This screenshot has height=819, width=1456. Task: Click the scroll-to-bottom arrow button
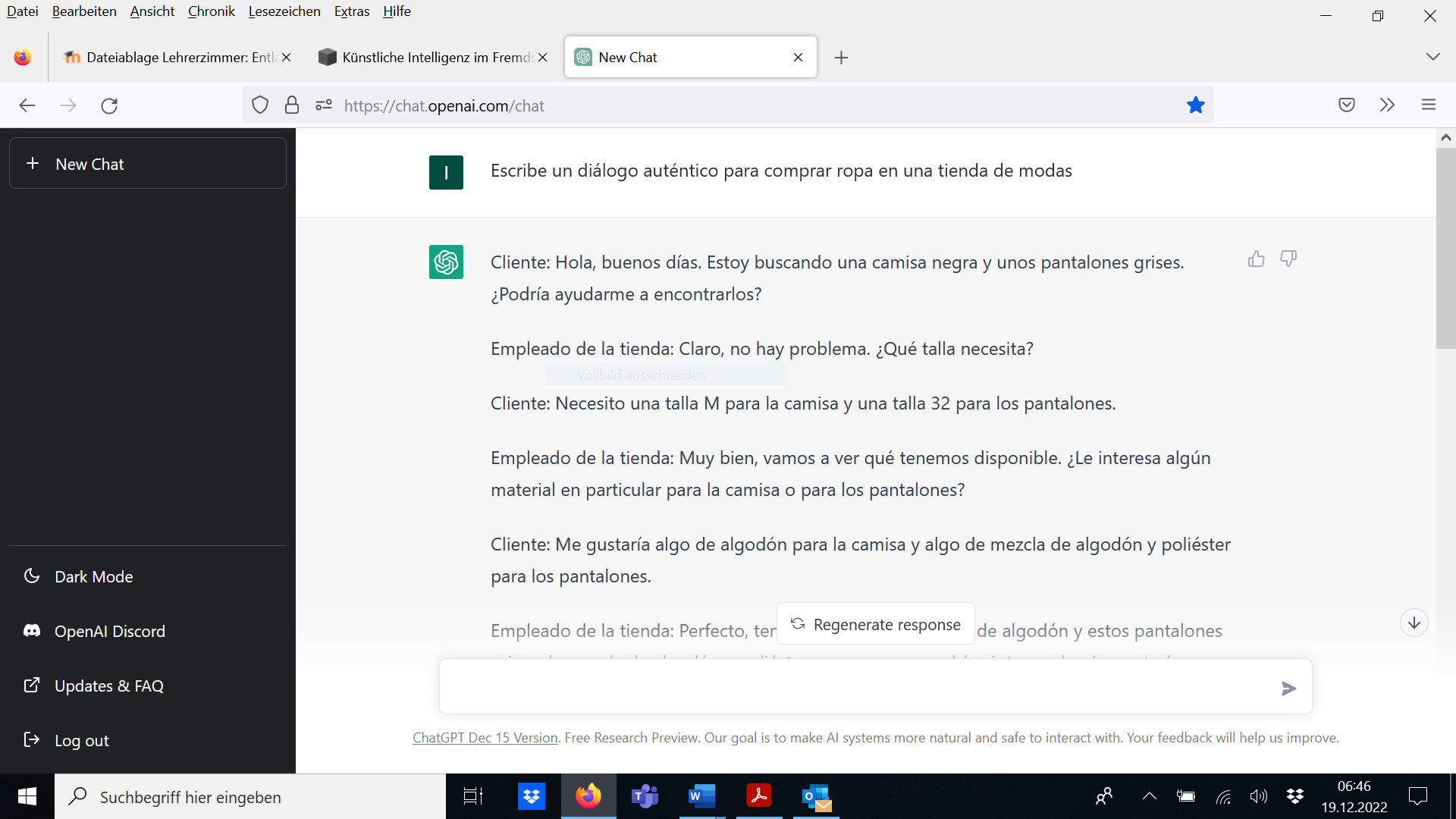[x=1414, y=623]
